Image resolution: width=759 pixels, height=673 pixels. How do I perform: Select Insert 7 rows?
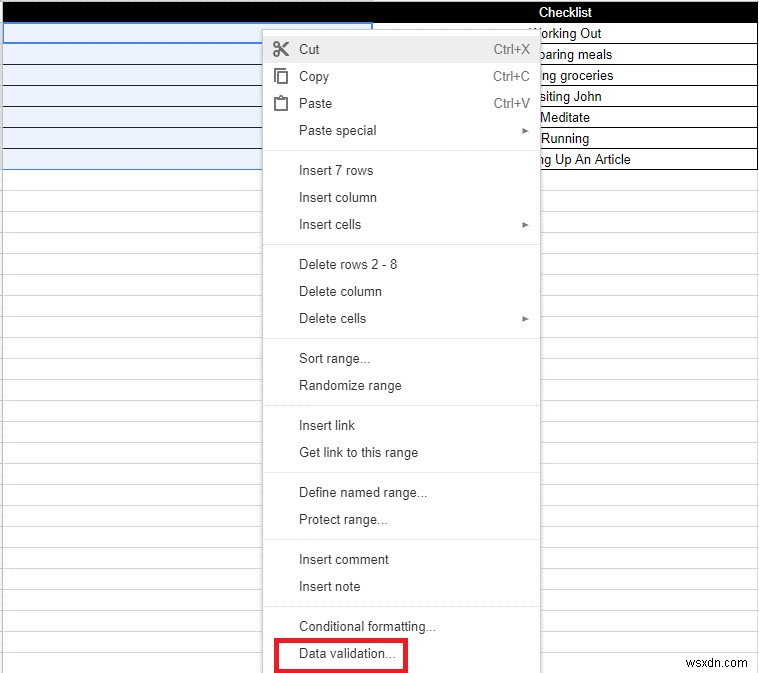coord(401,170)
